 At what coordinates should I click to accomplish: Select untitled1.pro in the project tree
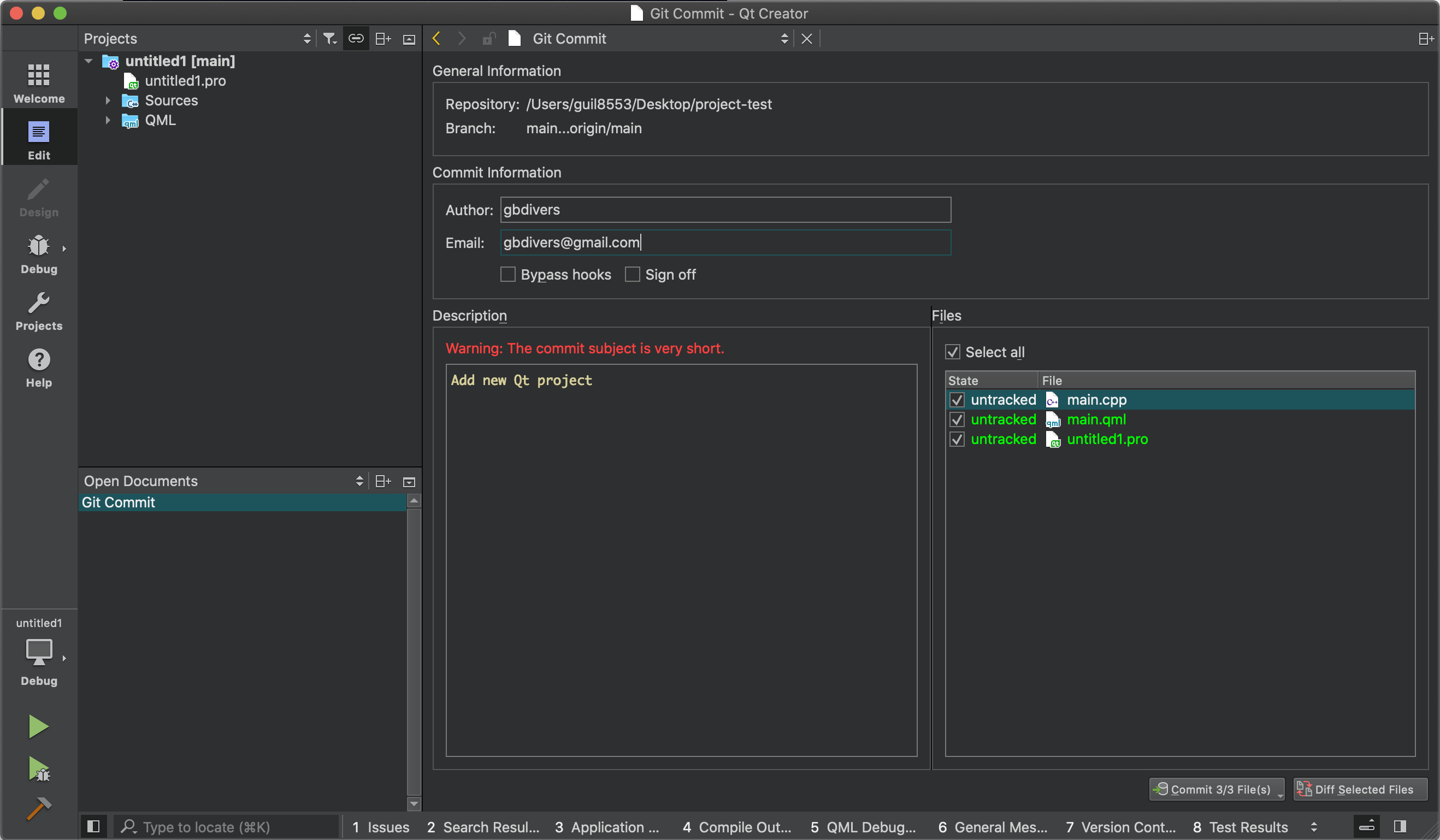tap(185, 81)
